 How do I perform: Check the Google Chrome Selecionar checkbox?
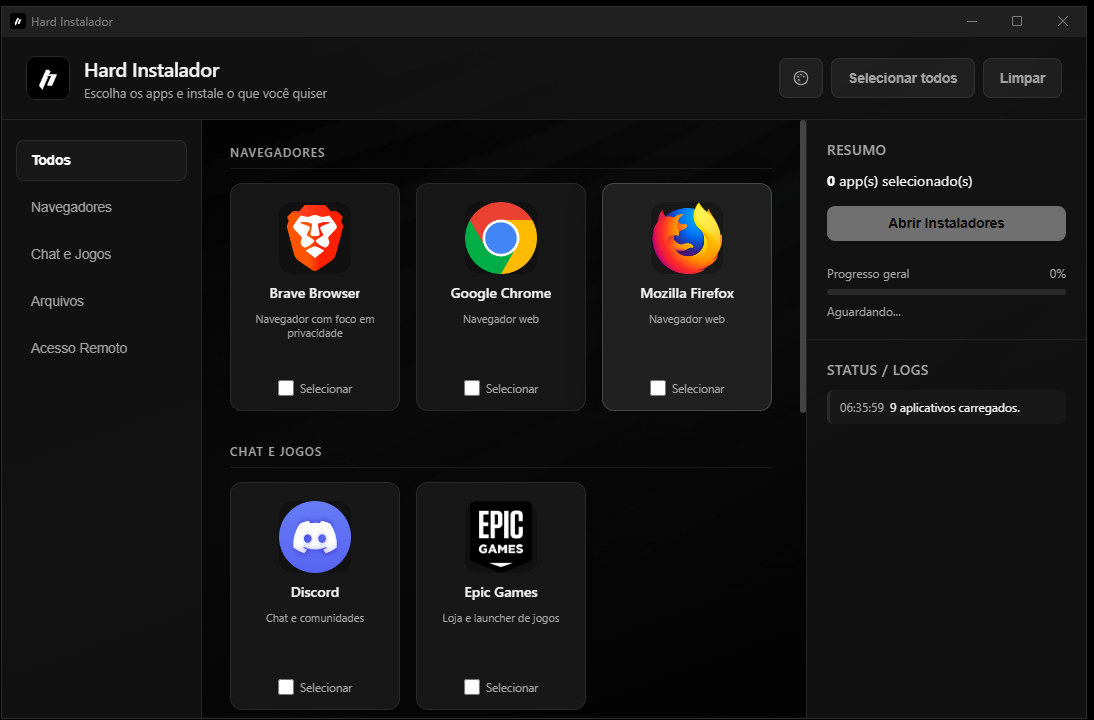tap(472, 388)
